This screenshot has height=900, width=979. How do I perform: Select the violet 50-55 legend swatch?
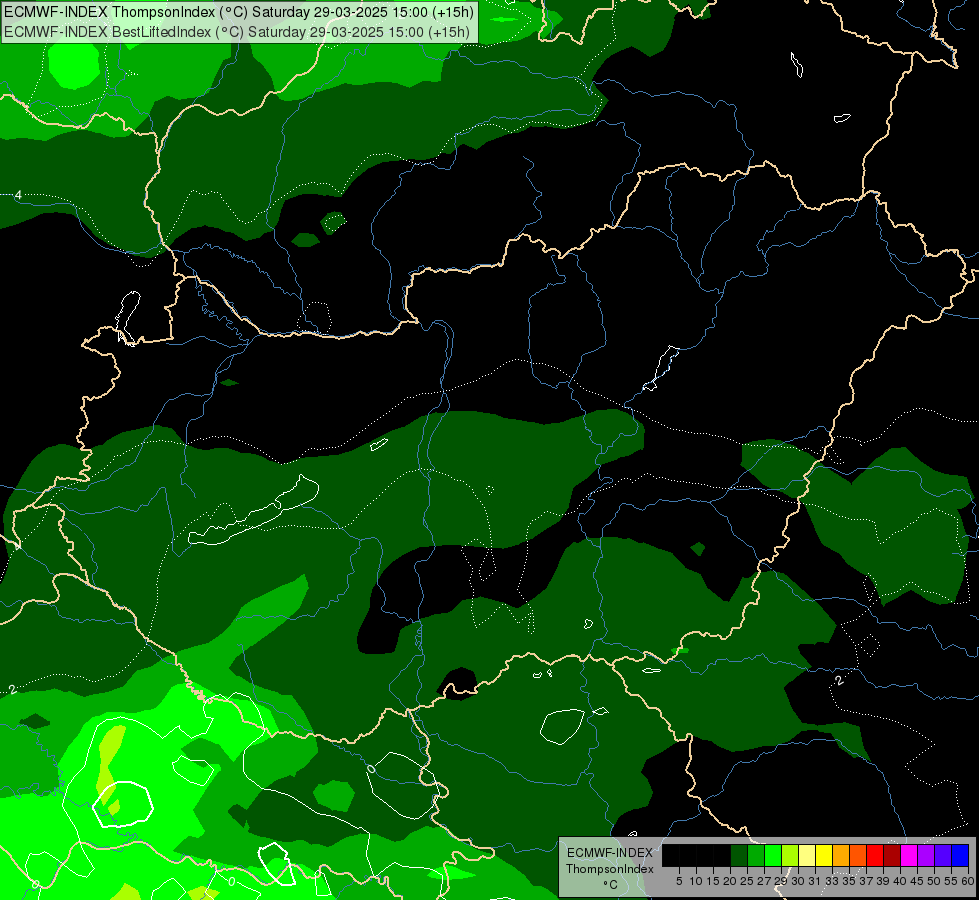coord(943,855)
